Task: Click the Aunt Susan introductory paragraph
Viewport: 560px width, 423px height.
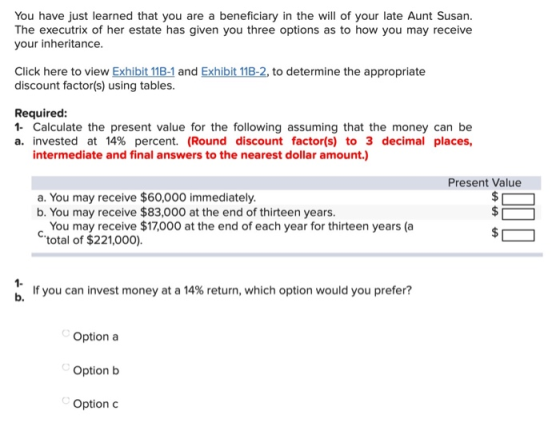Action: (x=243, y=30)
